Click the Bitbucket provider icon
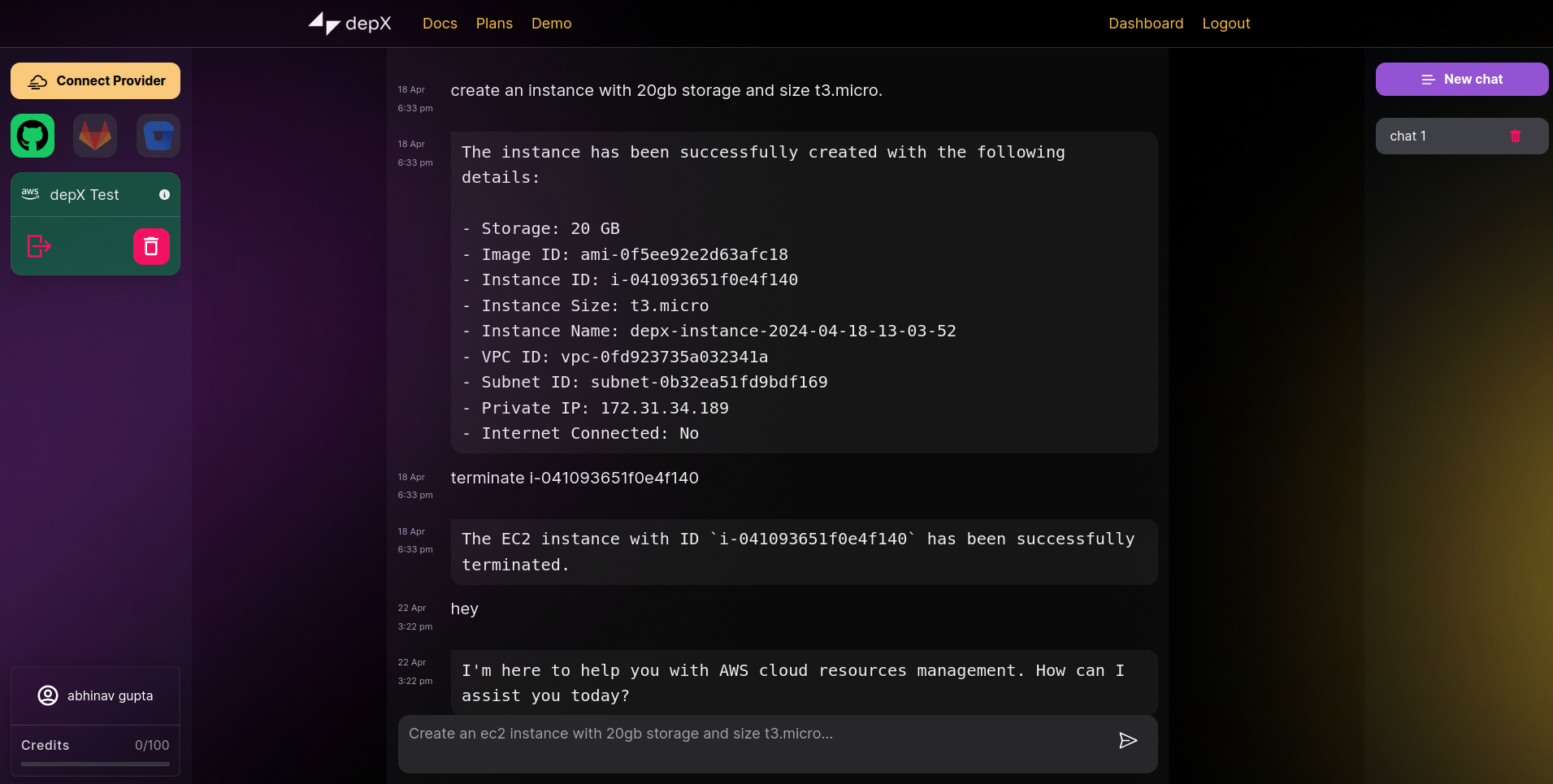The image size is (1553, 784). point(158,136)
